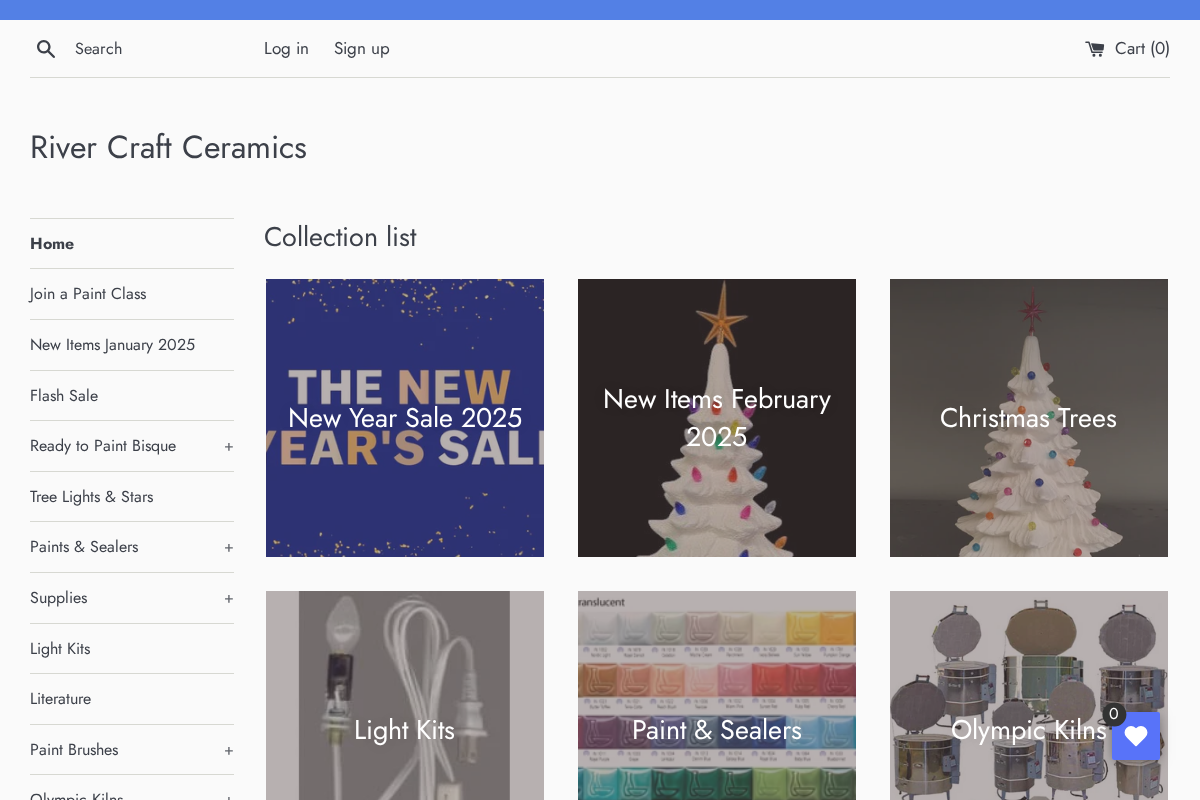The height and width of the screenshot is (800, 1200).
Task: Expand the Supplies category
Action: tap(228, 598)
